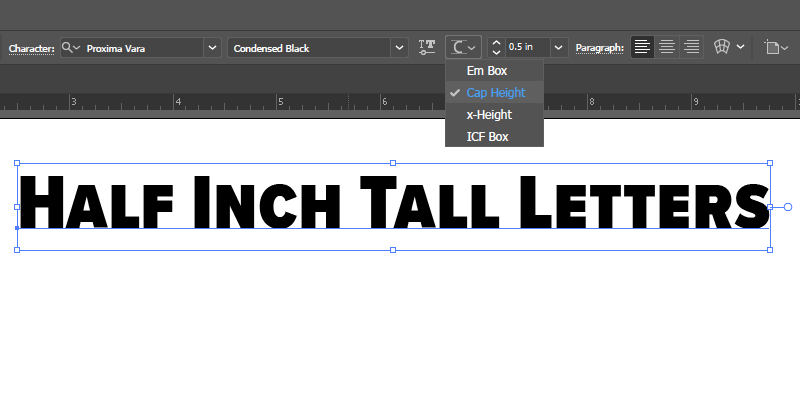Screen dimensions: 800x400
Task: Open the Paragraph panel link
Action: click(x=599, y=48)
